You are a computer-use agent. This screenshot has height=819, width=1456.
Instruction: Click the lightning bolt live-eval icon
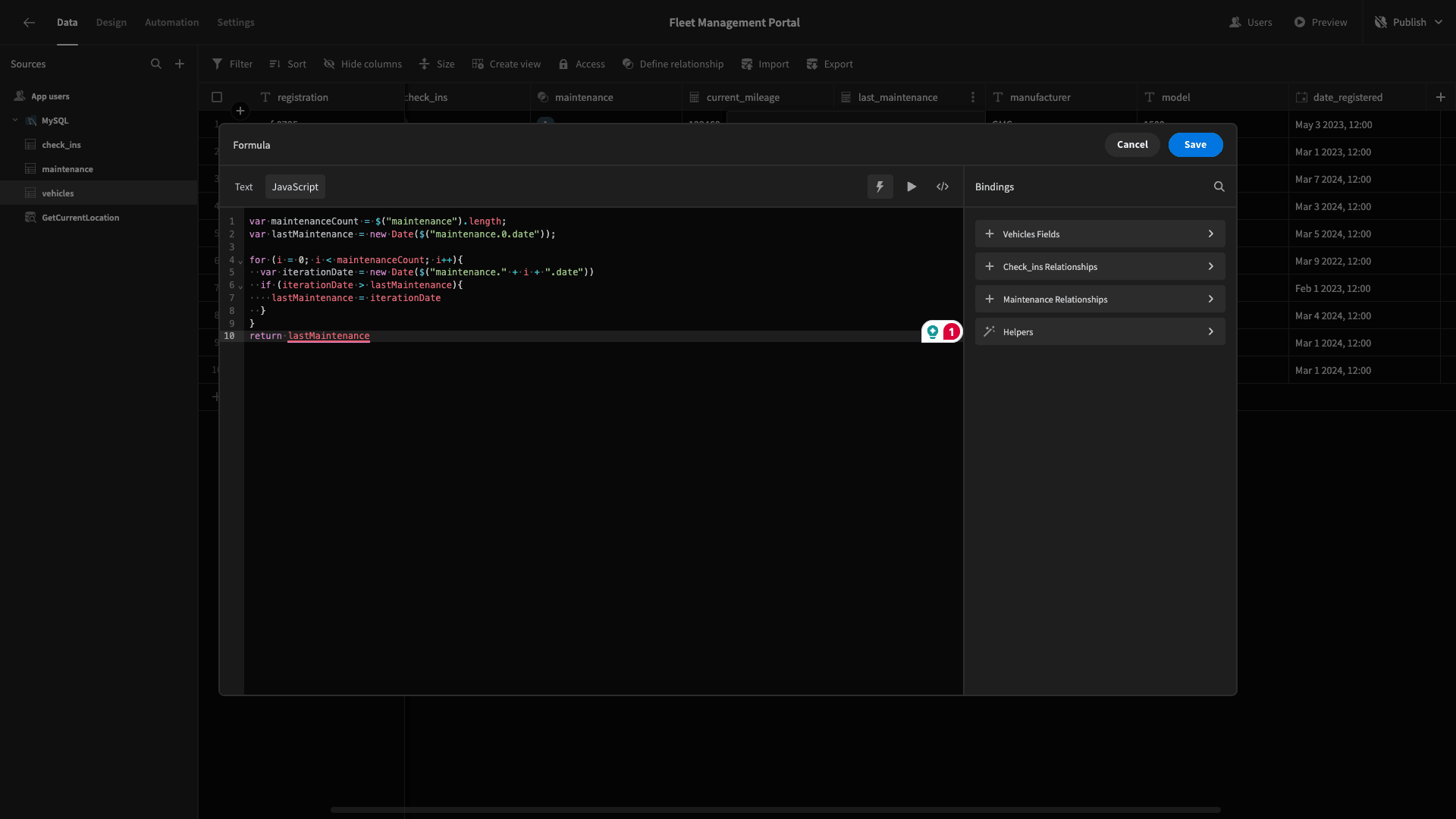[880, 187]
